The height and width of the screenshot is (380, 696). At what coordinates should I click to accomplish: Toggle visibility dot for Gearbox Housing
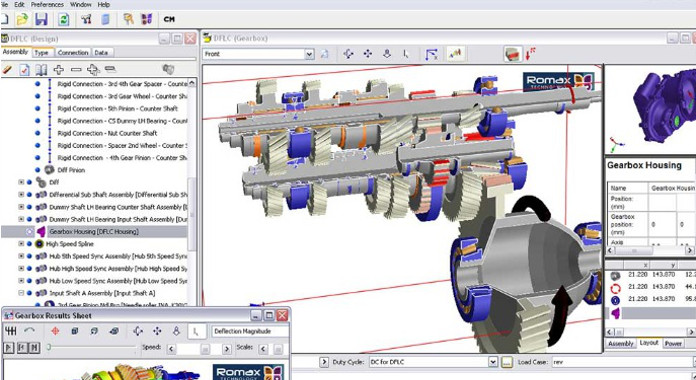(29, 231)
